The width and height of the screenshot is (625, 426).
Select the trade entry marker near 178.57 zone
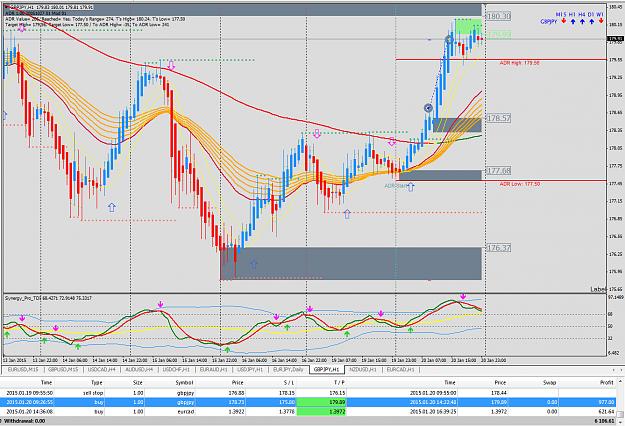[428, 108]
